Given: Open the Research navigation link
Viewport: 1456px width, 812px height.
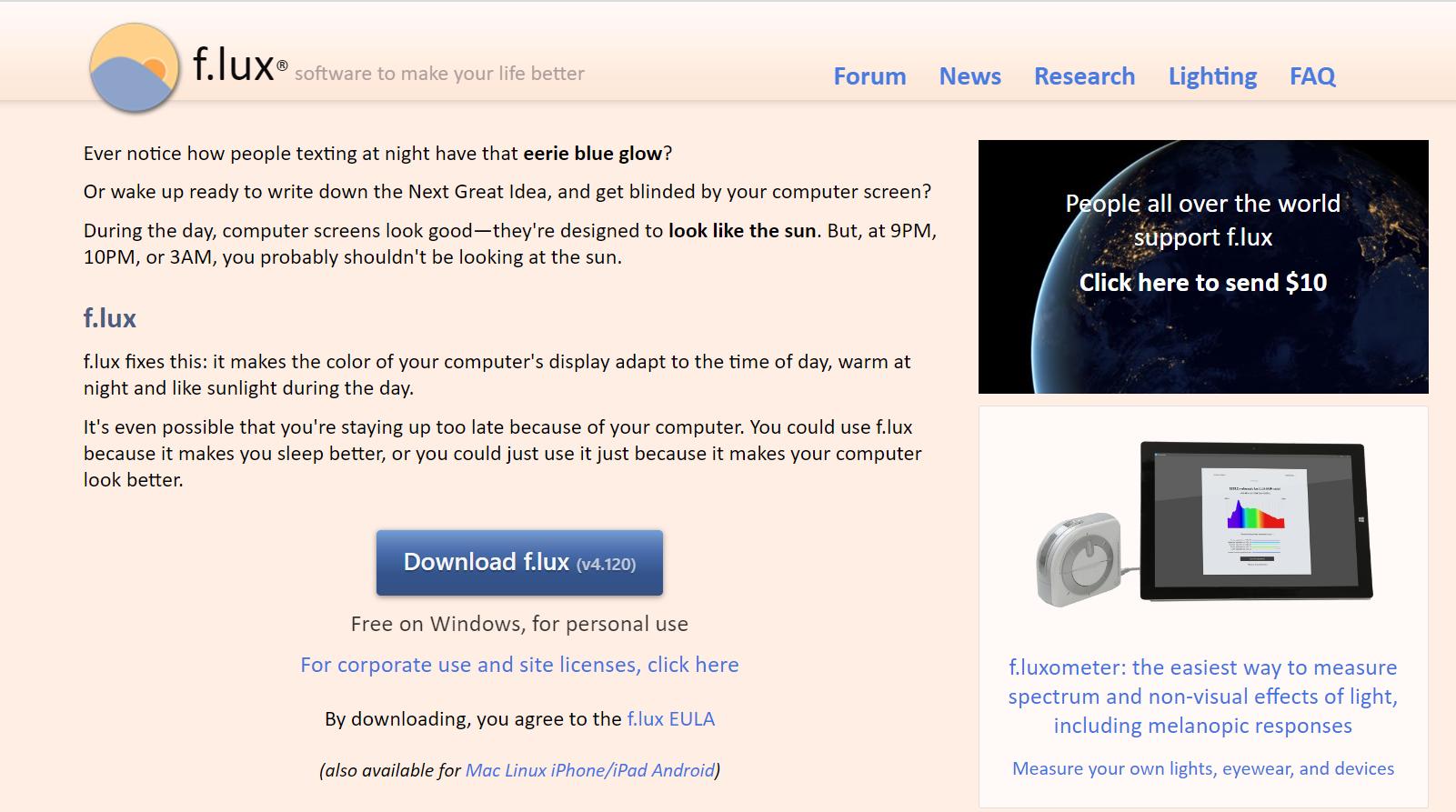Looking at the screenshot, I should pyautogui.click(x=1084, y=76).
